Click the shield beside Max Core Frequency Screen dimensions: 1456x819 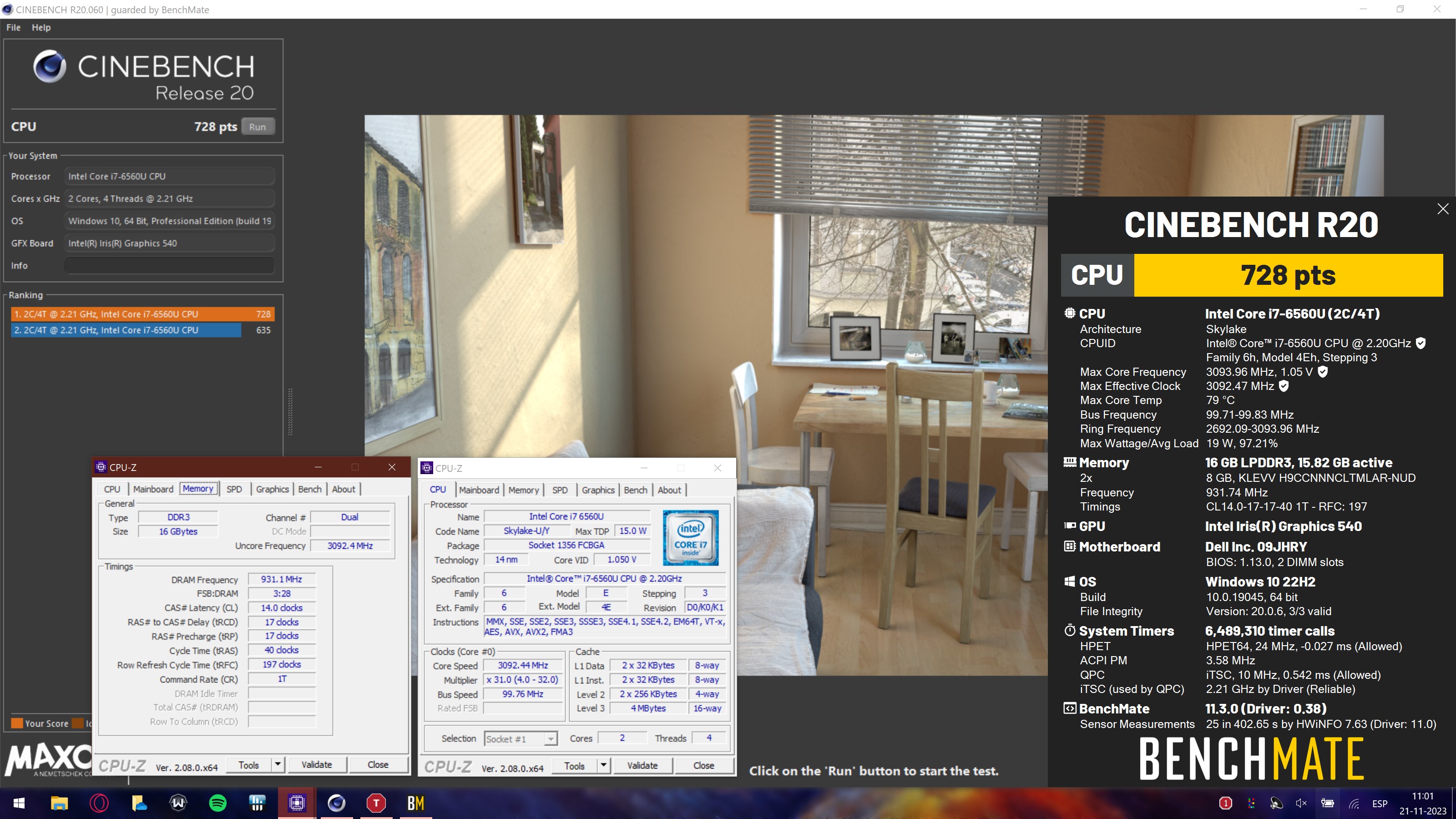click(x=1323, y=372)
